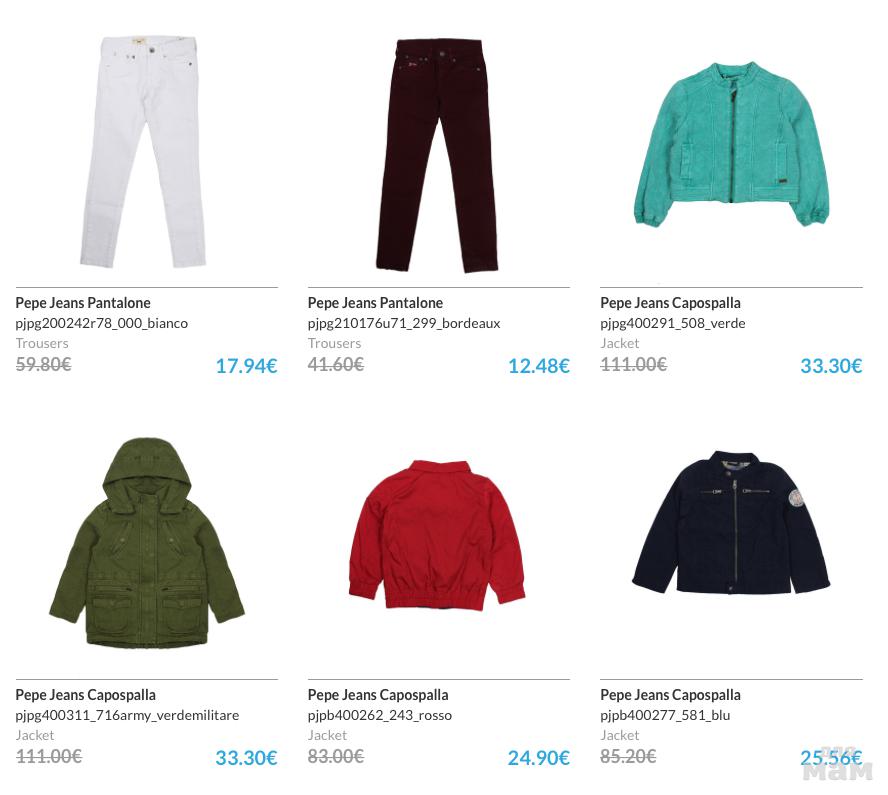Open the army green hooded jacket image
Image resolution: width=888 pixels, height=795 pixels.
click(147, 542)
